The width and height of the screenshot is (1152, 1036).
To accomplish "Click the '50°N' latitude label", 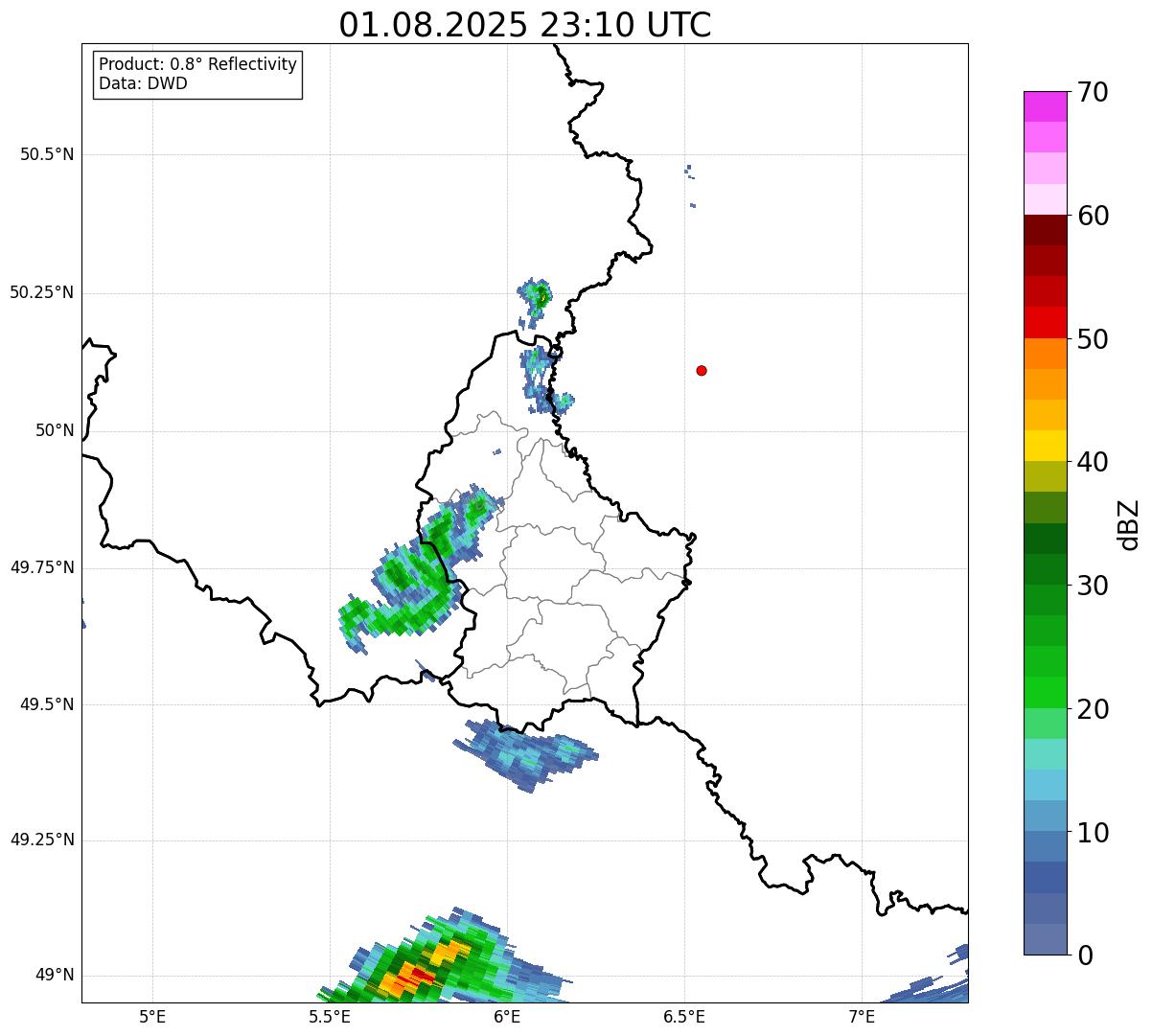I will coord(55,430).
